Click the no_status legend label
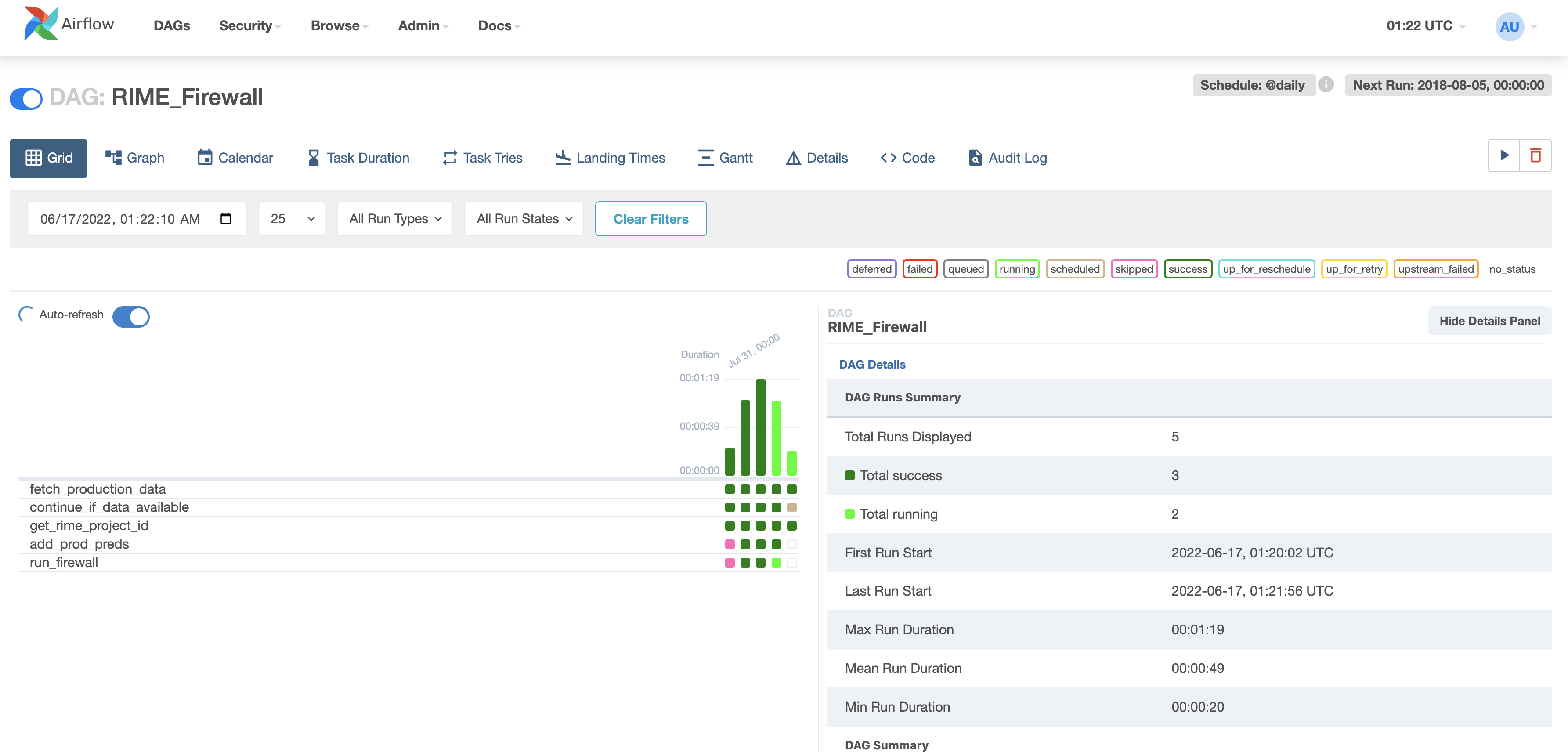Viewport: 1568px width, 752px height. tap(1512, 269)
